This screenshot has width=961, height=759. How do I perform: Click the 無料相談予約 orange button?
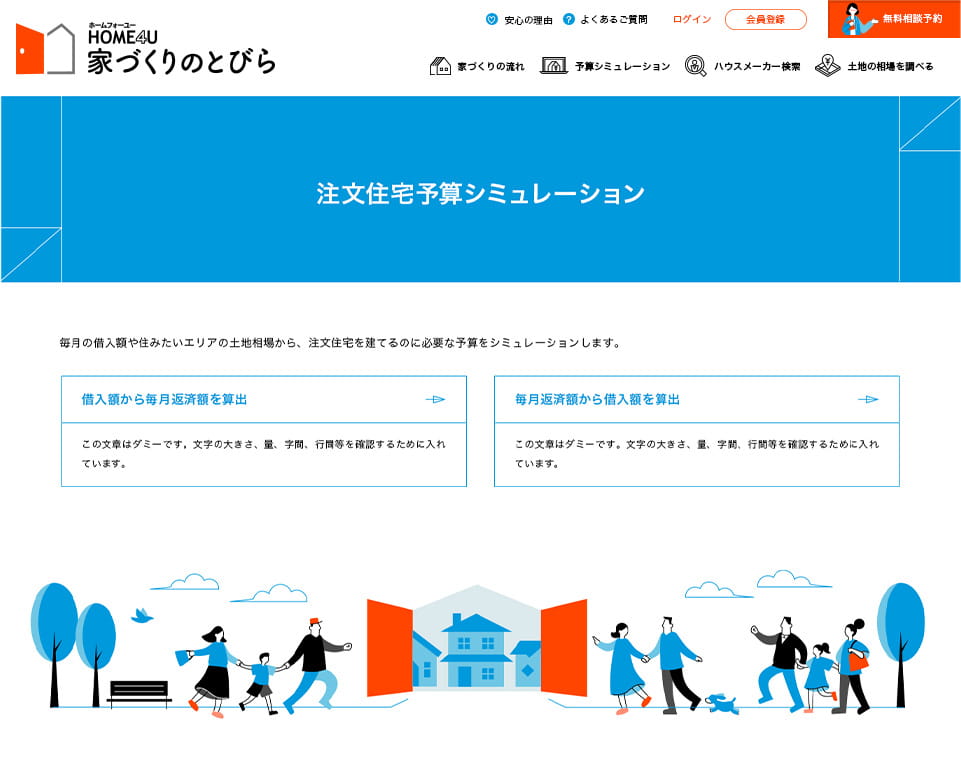(894, 19)
